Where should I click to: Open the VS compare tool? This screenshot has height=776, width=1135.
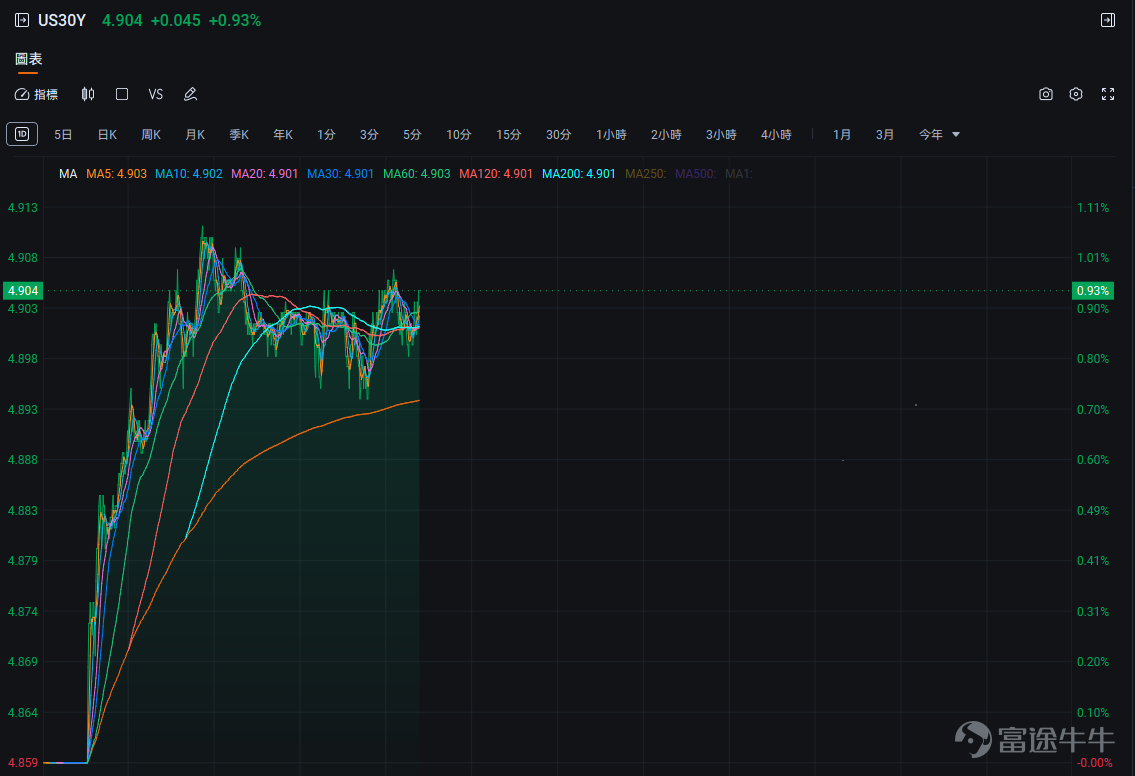coord(156,94)
